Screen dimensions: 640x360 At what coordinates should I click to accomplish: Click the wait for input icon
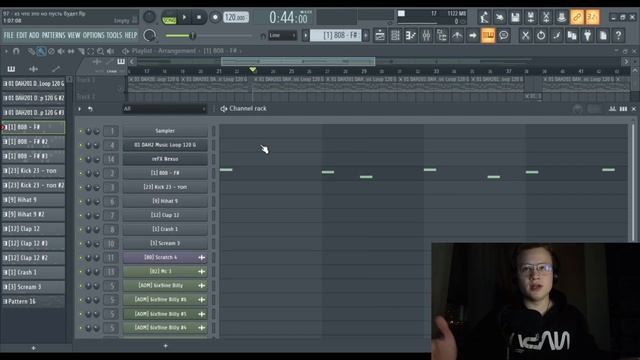point(500,17)
